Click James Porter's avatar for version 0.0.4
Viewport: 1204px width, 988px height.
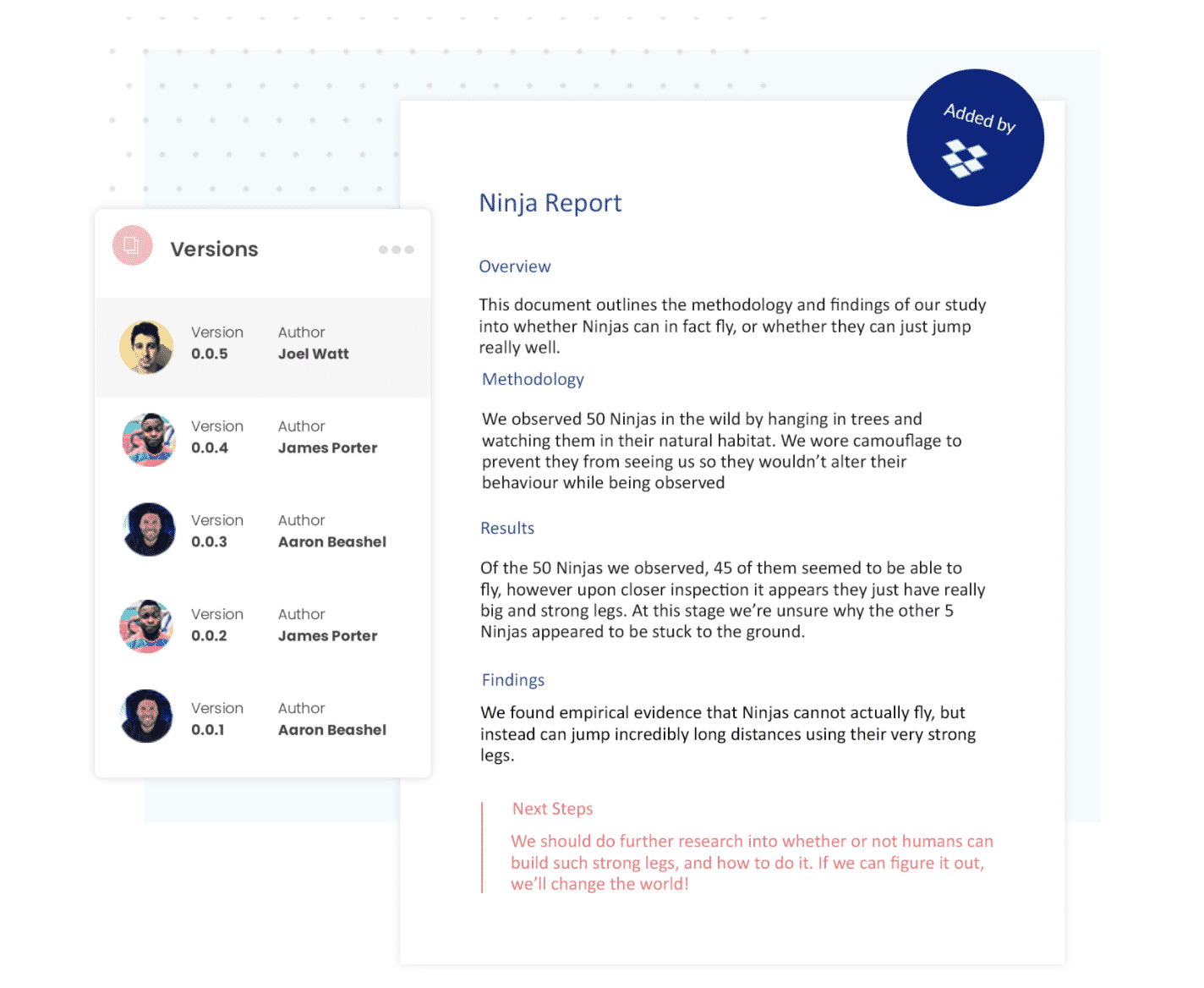(x=149, y=440)
